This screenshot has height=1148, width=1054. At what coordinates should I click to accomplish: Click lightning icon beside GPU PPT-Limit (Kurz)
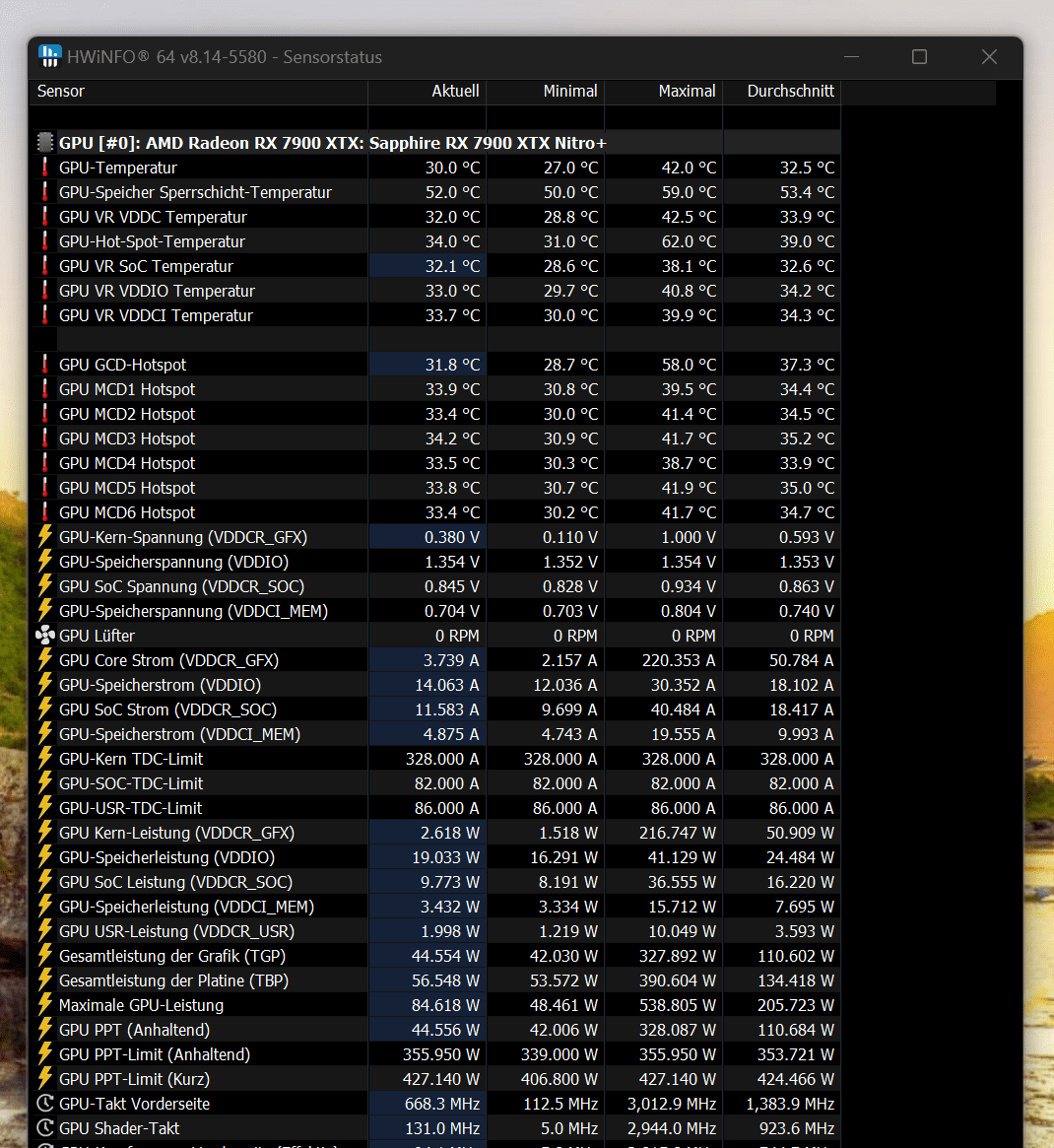coord(45,1078)
